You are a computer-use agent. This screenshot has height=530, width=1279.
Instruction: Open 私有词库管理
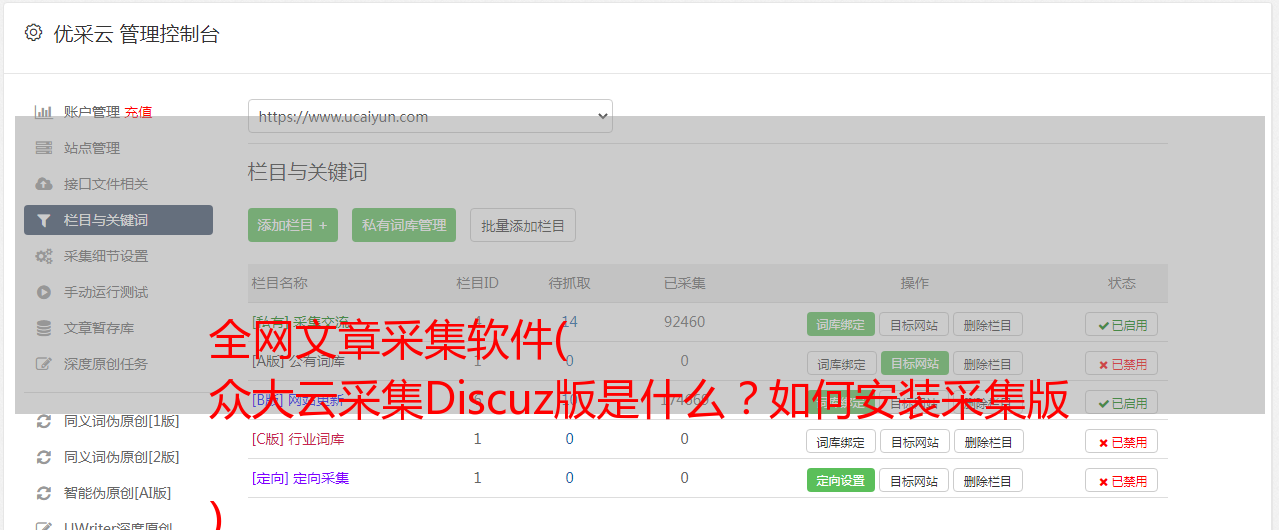(x=404, y=225)
